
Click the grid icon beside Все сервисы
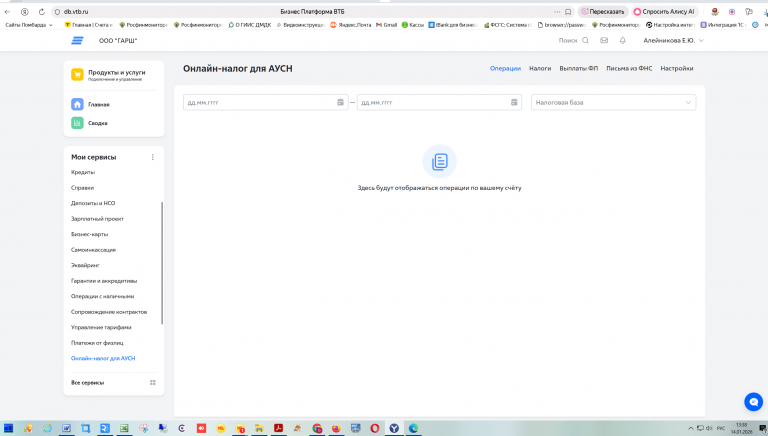[152, 383]
